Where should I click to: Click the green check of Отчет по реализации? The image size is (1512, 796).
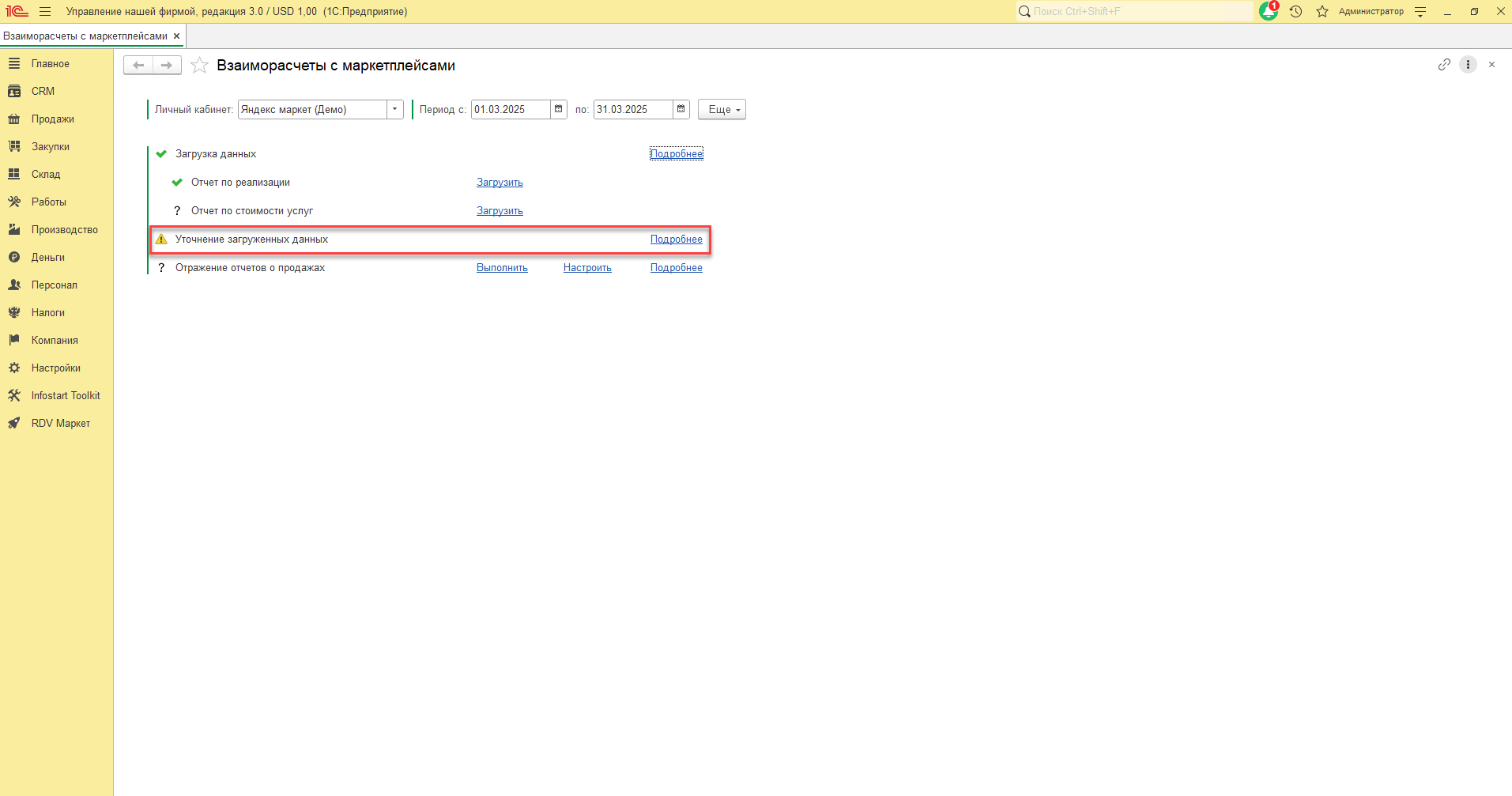click(x=177, y=183)
